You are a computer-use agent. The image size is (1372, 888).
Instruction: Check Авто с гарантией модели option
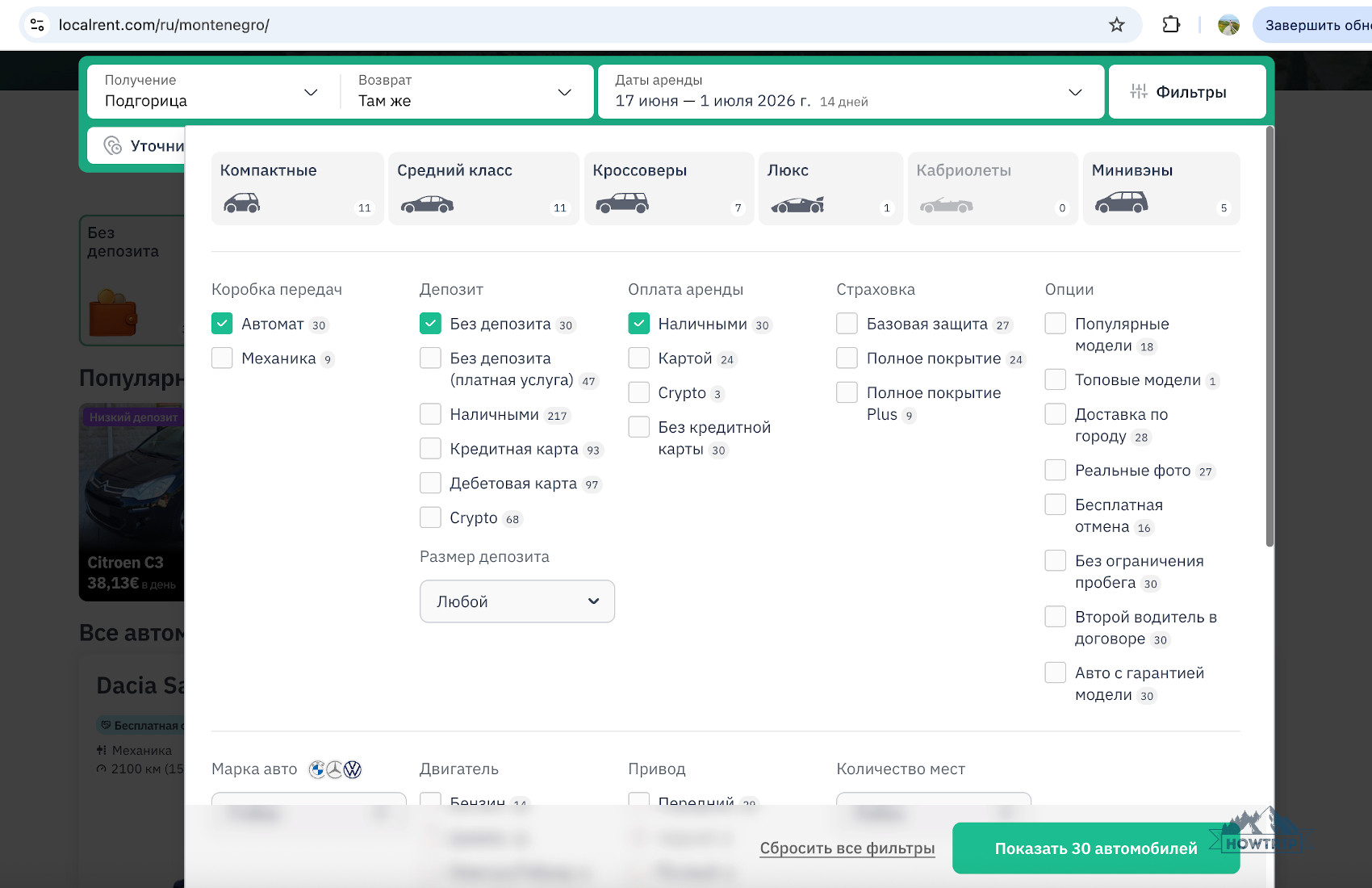[1055, 672]
